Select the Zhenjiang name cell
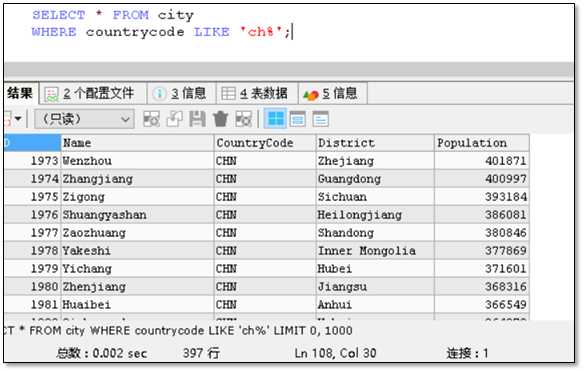Viewport: 584px width, 372px height. (x=137, y=287)
